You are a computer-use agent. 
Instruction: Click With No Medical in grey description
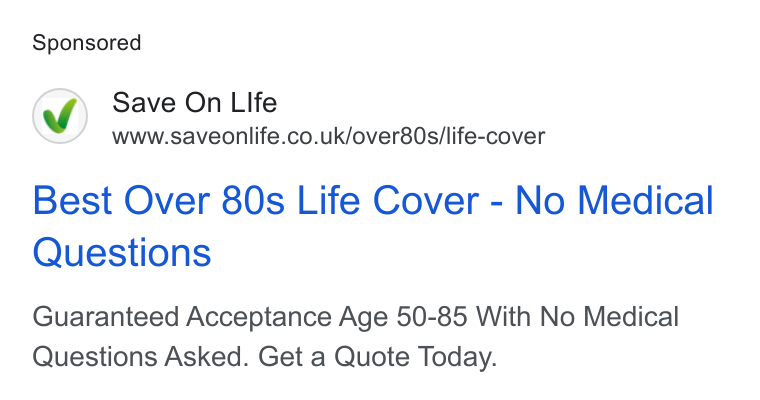[x=577, y=317]
